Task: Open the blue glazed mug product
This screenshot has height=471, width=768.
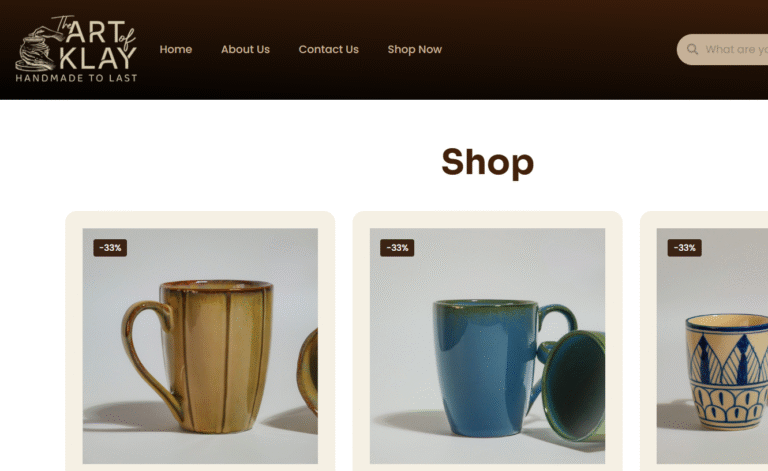Action: click(x=487, y=346)
